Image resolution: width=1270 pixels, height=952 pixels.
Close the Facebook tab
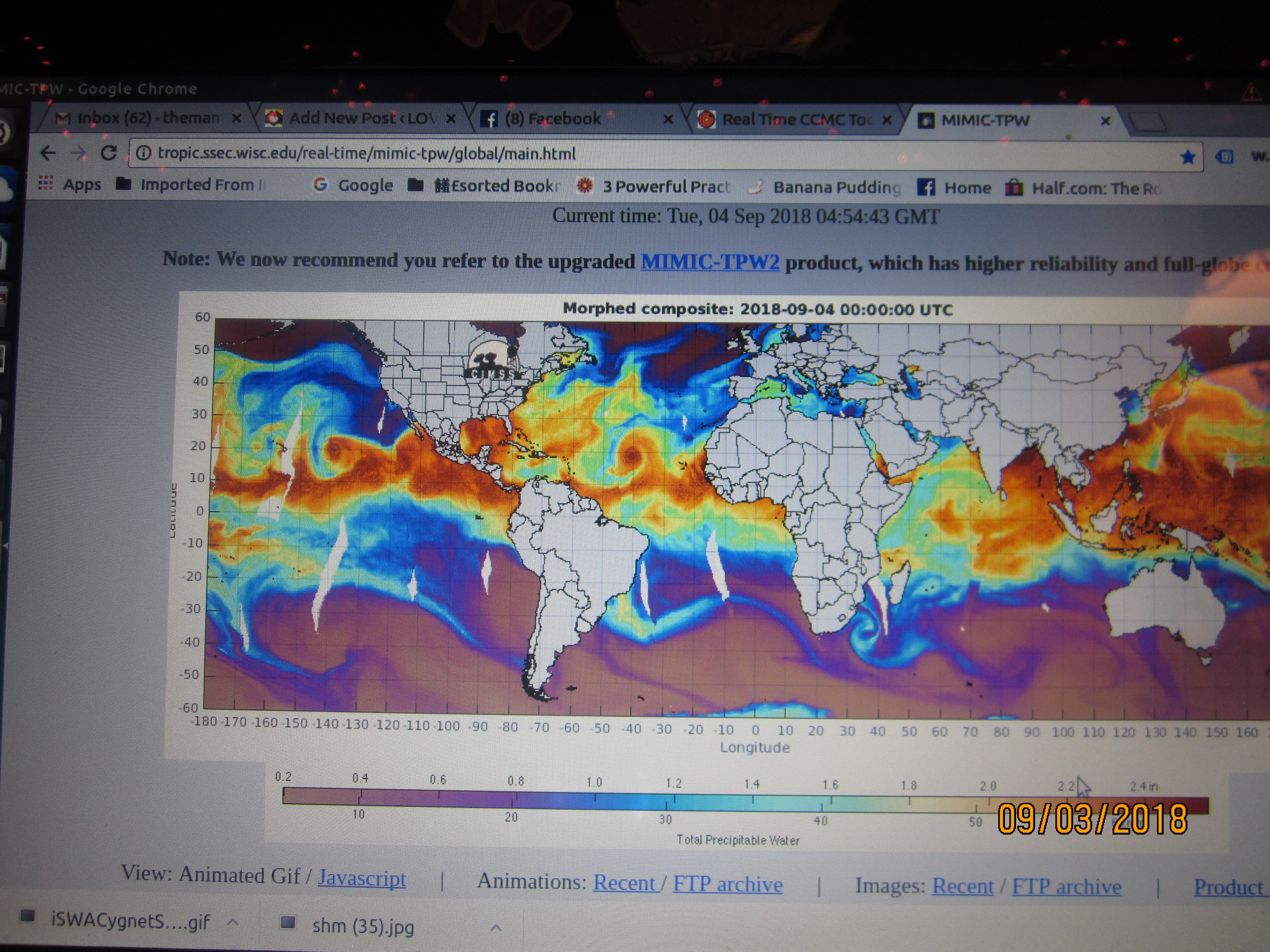click(668, 119)
